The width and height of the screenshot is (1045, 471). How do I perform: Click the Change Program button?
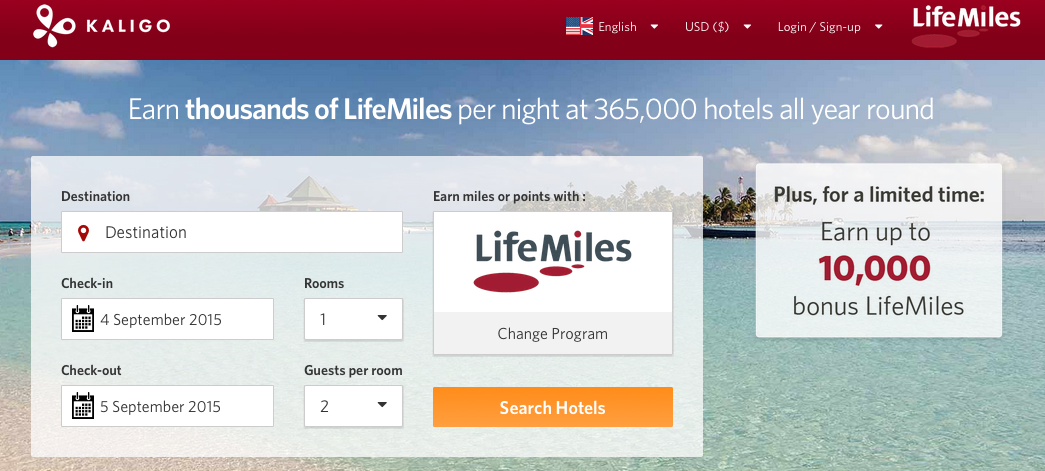(x=553, y=333)
